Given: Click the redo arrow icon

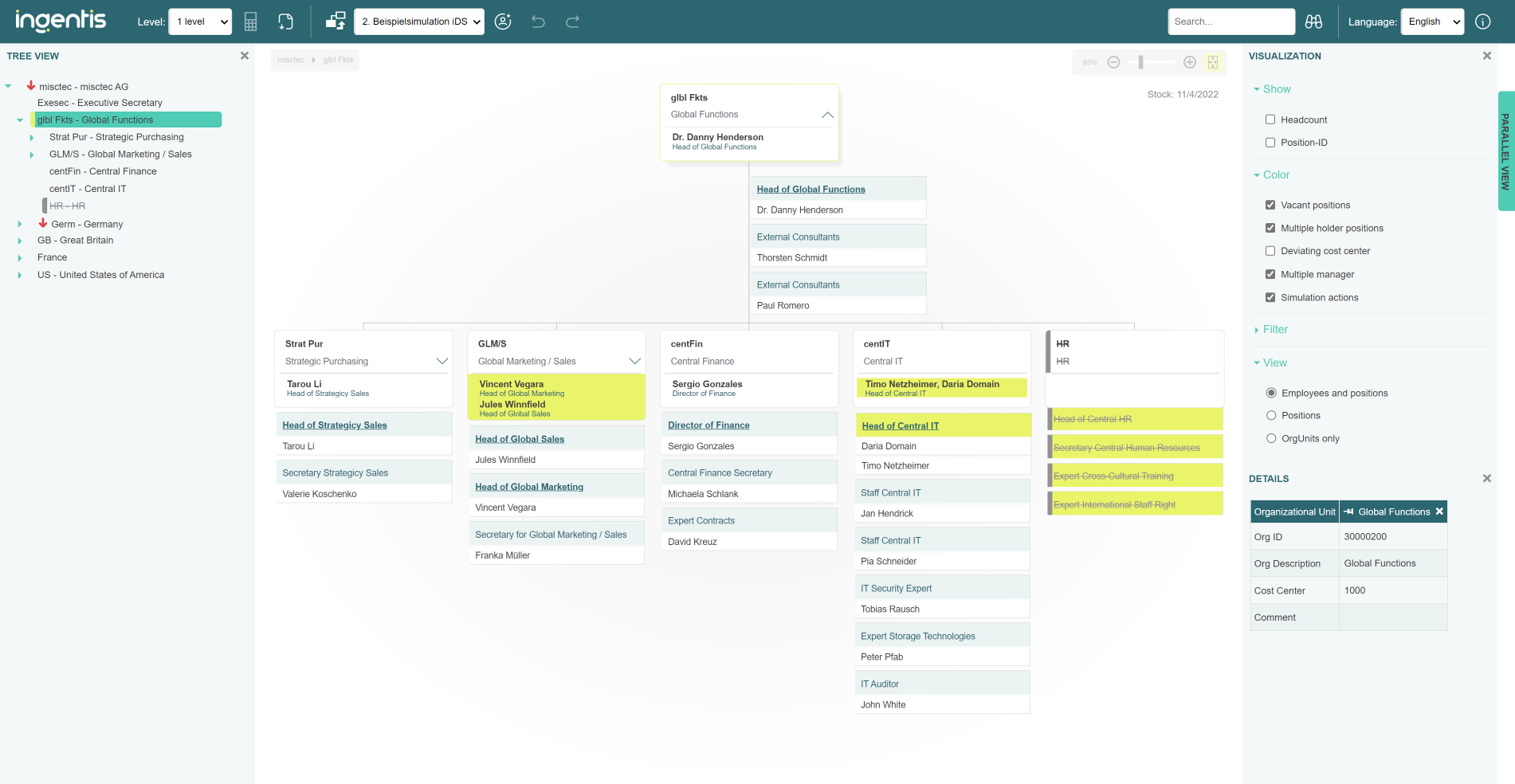Looking at the screenshot, I should [572, 22].
